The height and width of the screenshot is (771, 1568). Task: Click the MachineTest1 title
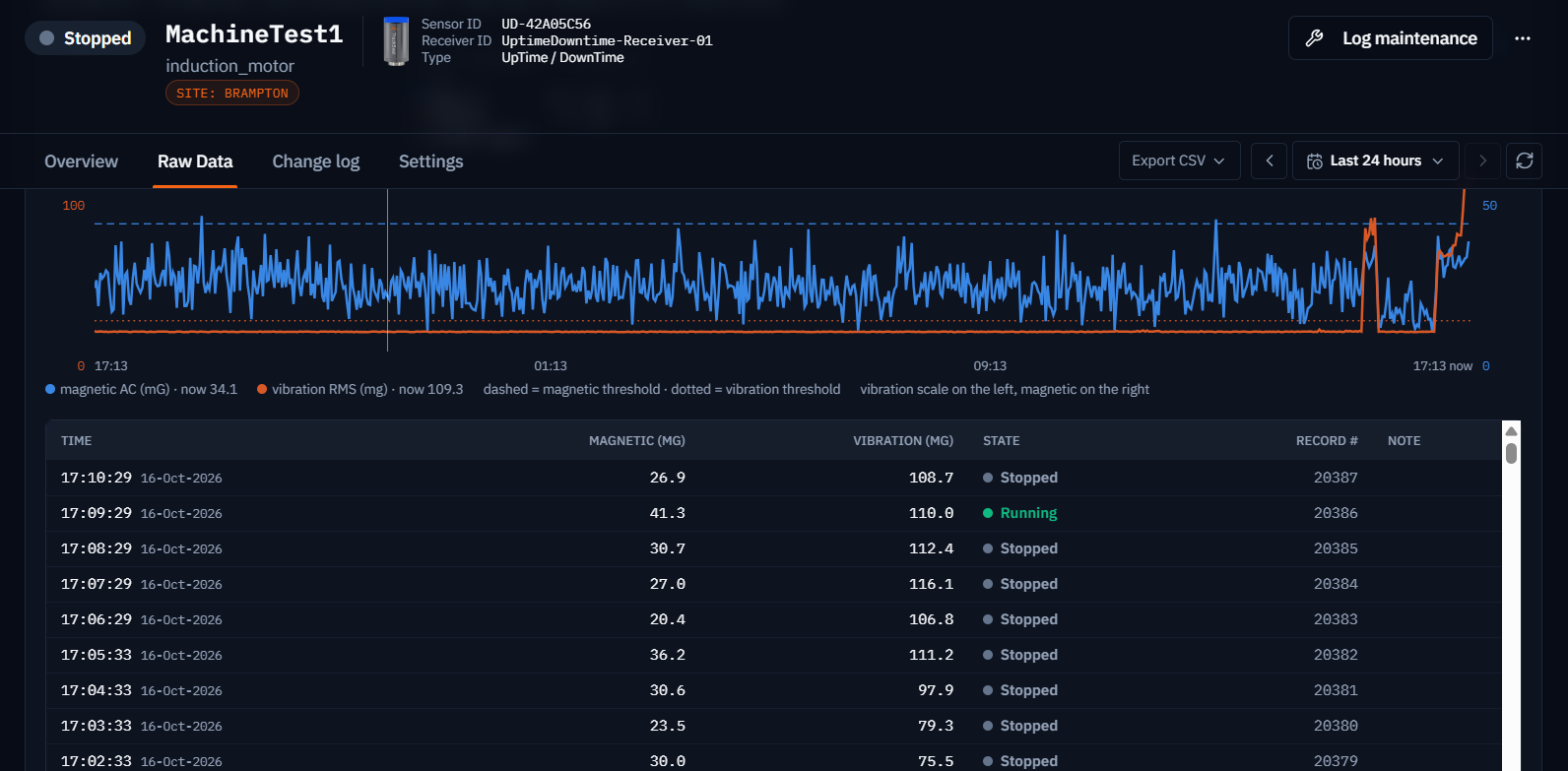(x=254, y=34)
